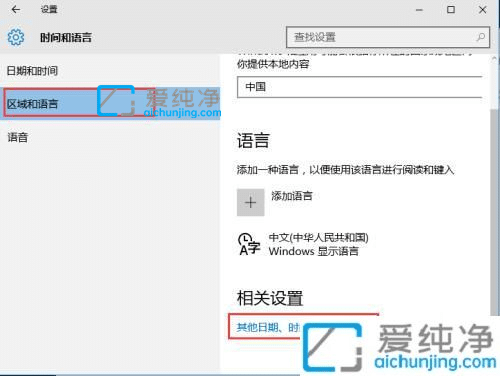Image resolution: width=500 pixels, height=376 pixels.
Task: Minimize the settings window
Action: [419, 10]
